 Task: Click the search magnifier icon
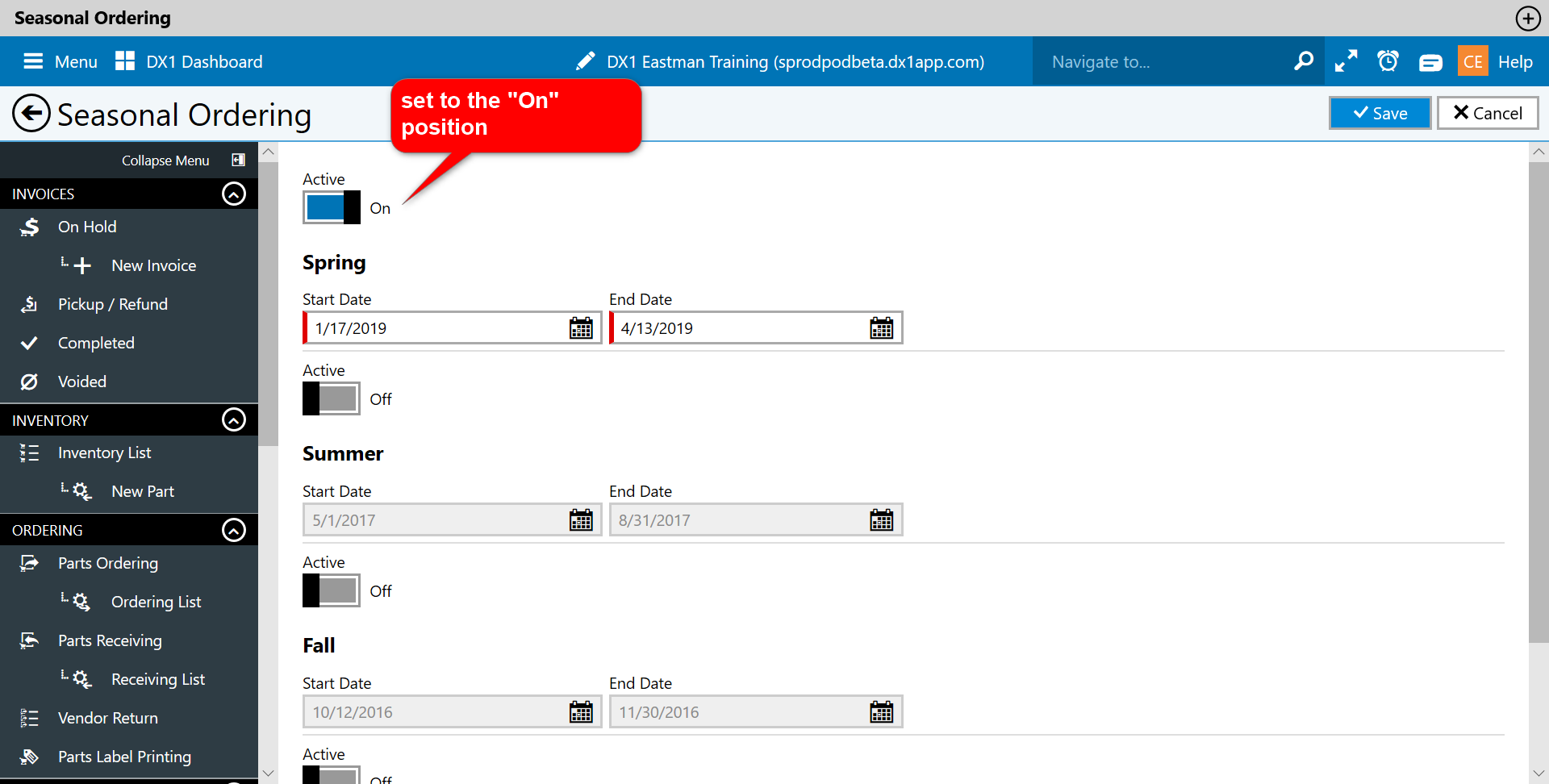coord(1304,61)
